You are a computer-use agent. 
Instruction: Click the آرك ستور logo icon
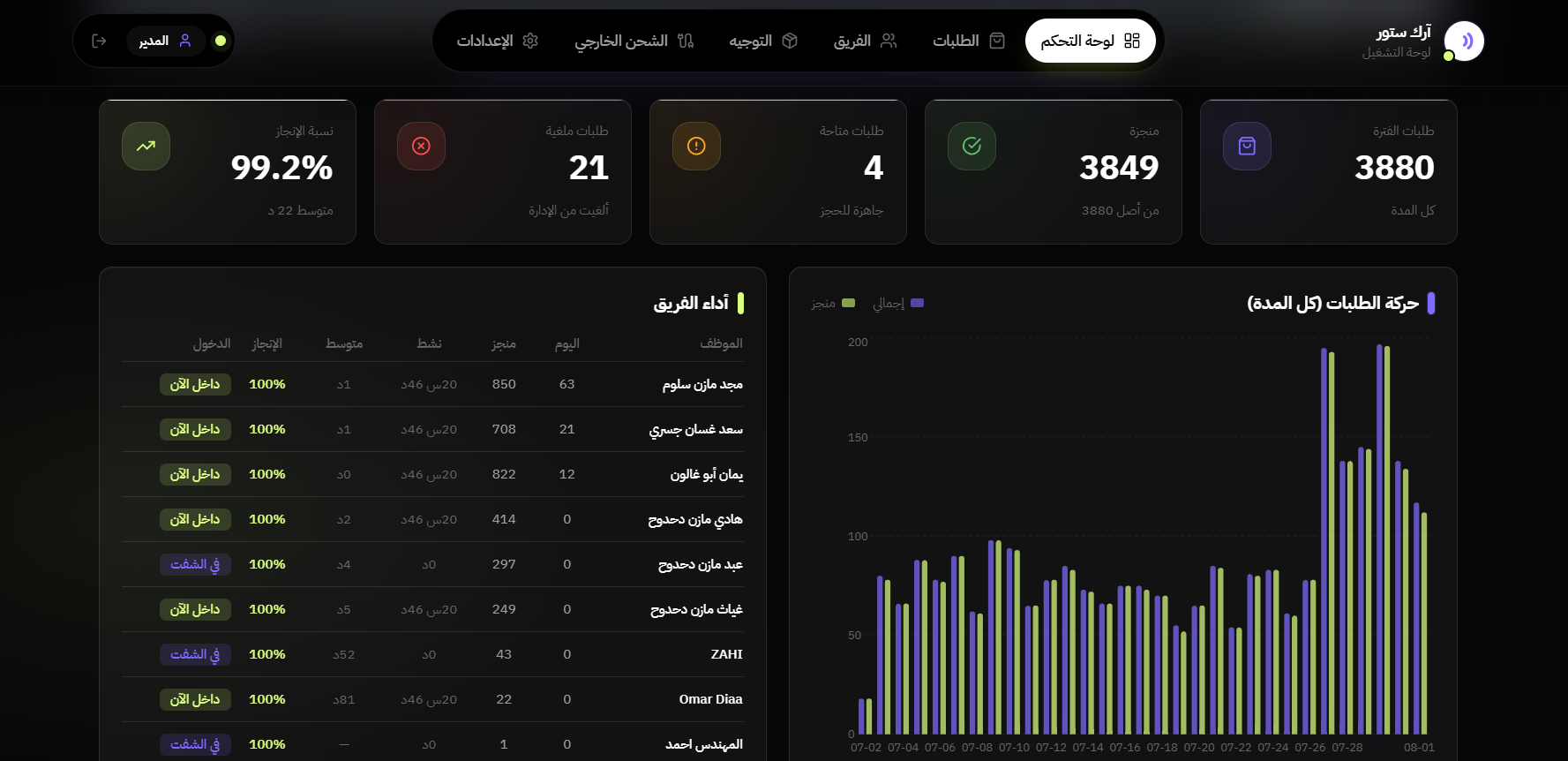coord(1464,41)
